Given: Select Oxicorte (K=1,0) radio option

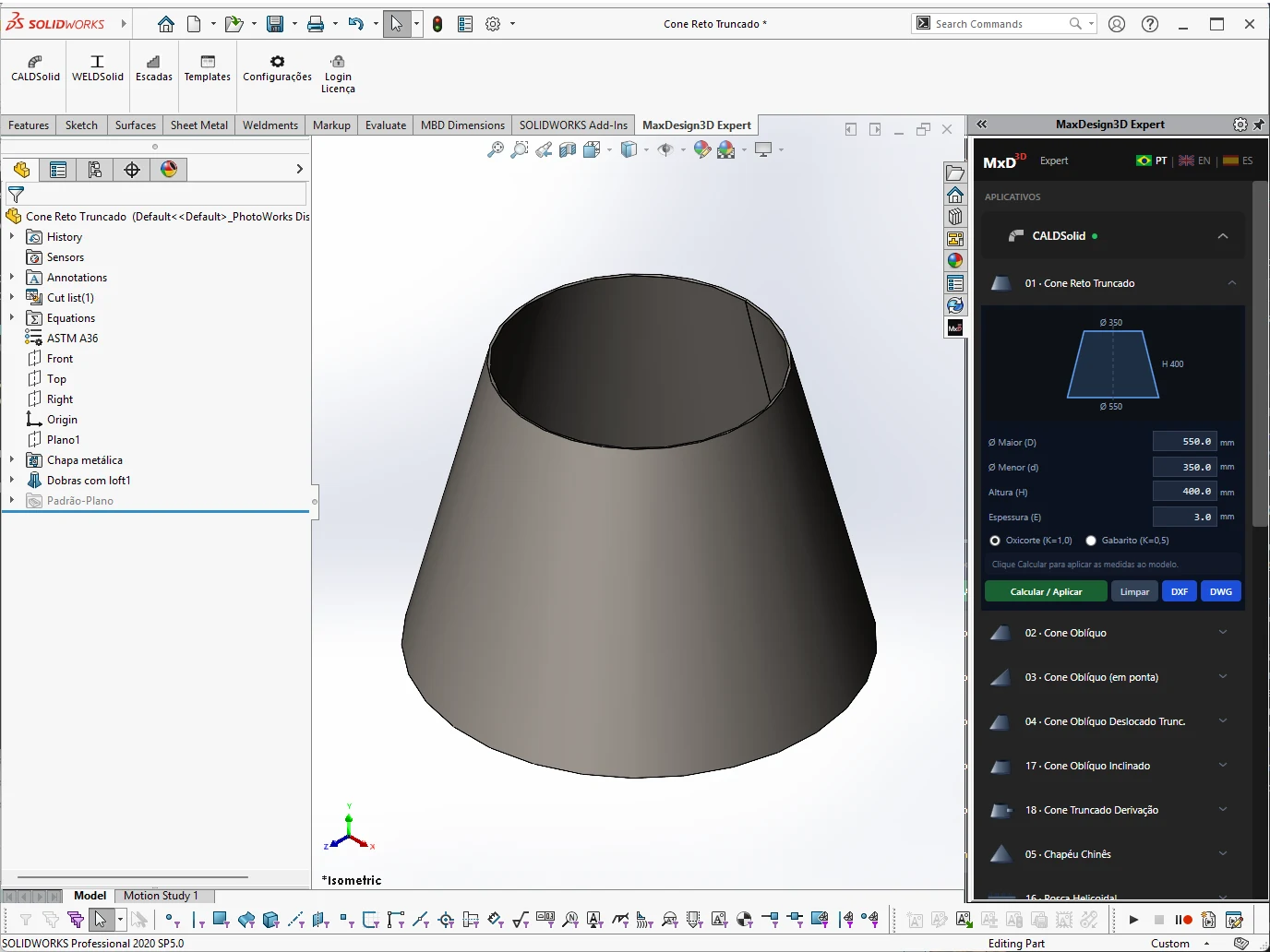Looking at the screenshot, I should pyautogui.click(x=995, y=541).
